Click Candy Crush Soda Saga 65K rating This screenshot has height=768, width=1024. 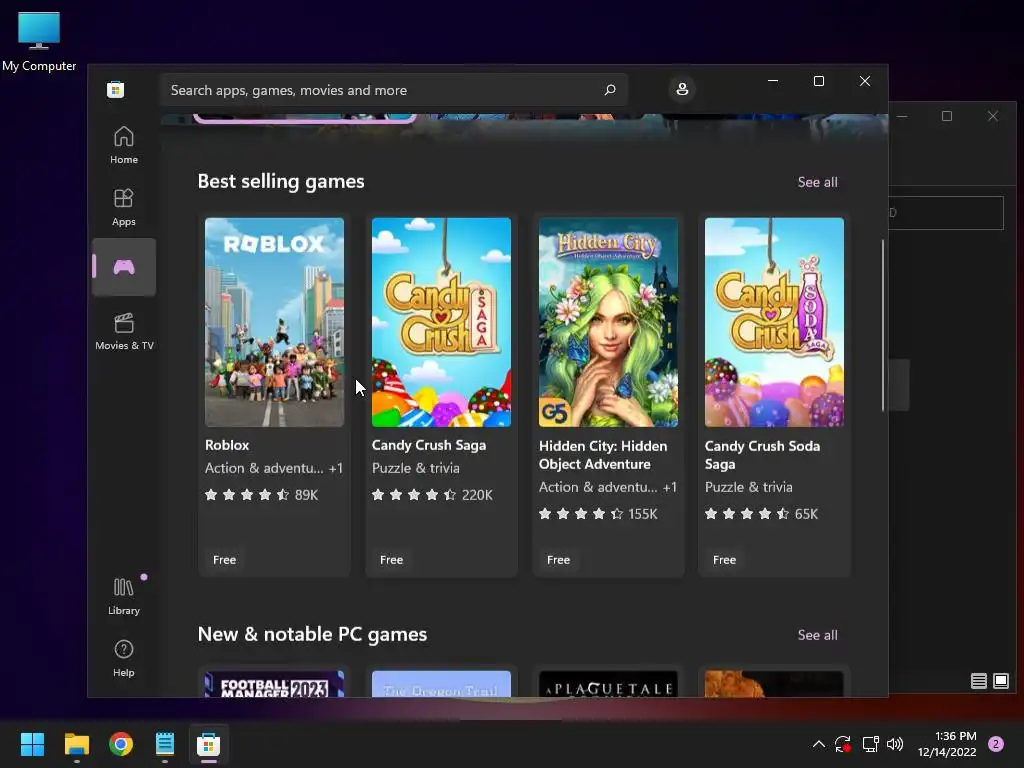(761, 514)
